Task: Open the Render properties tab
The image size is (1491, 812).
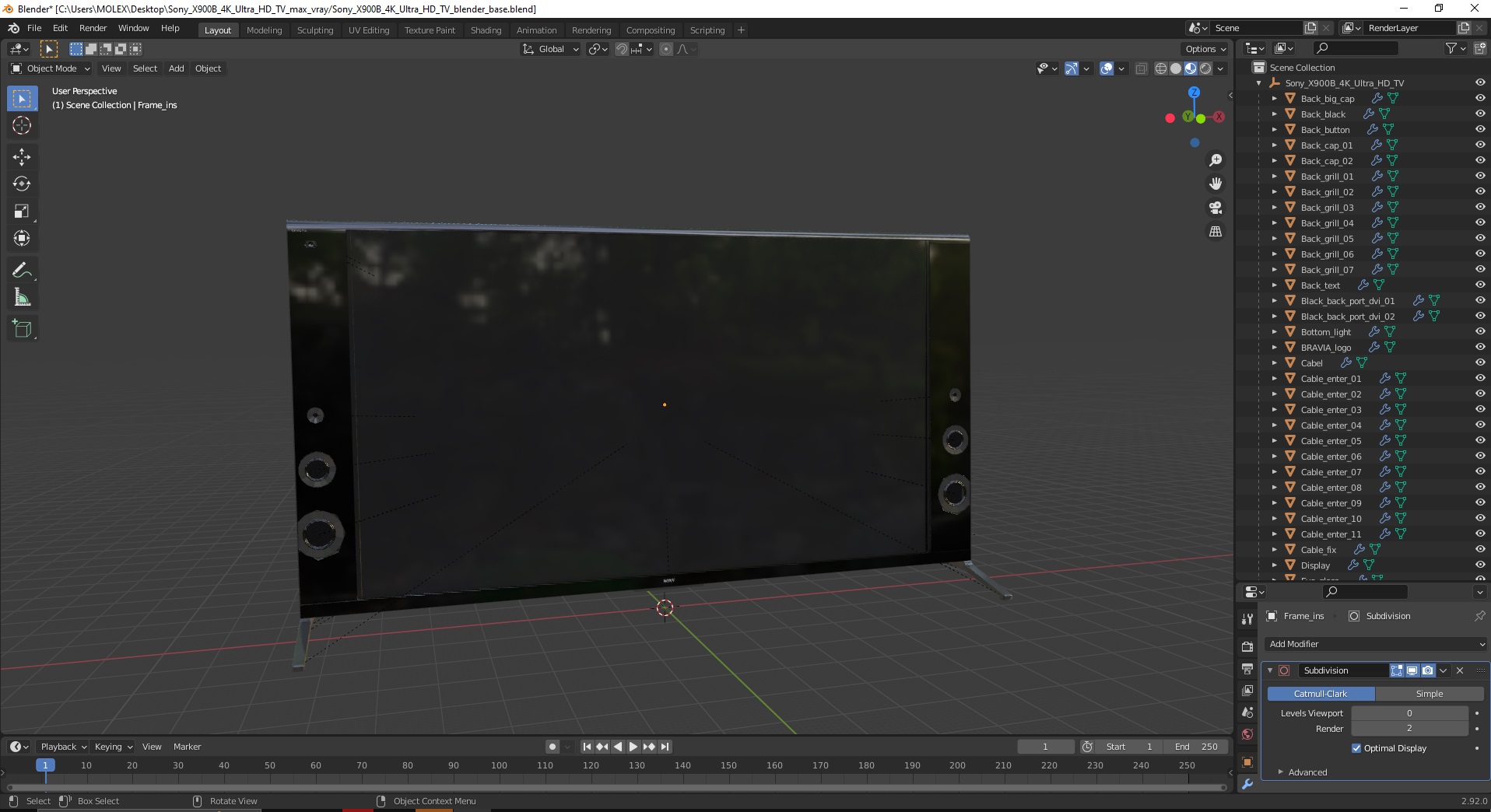Action: coord(1247,647)
